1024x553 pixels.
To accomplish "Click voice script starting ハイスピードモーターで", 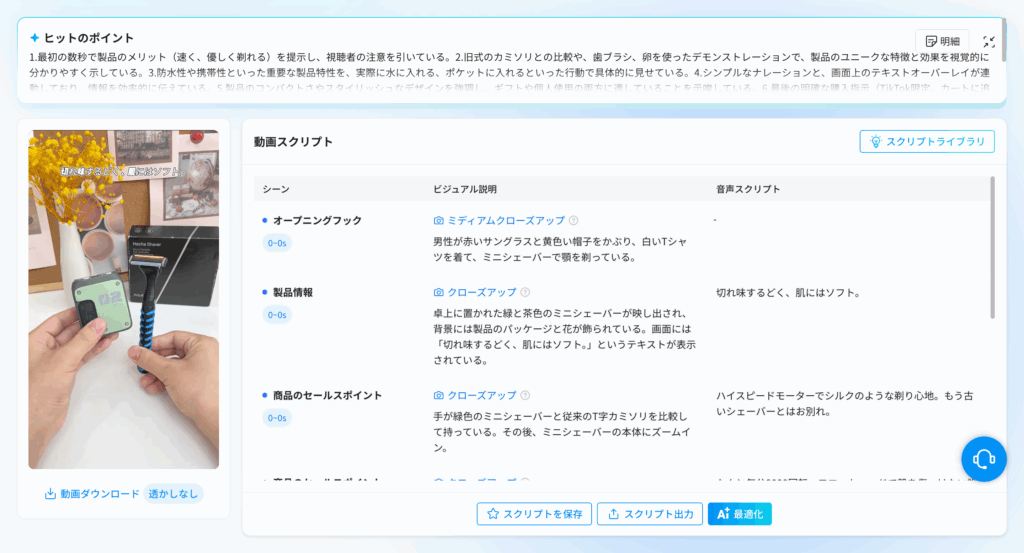I will [844, 403].
